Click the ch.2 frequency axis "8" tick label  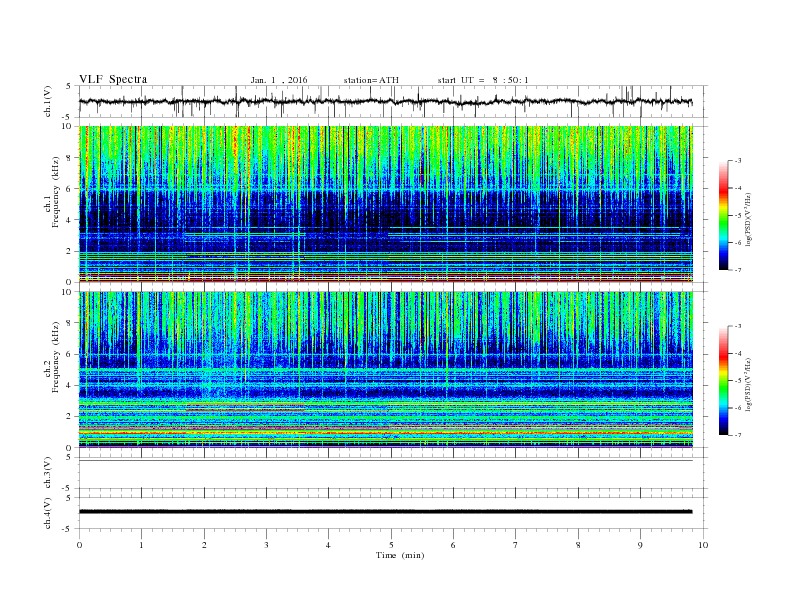[x=70, y=323]
